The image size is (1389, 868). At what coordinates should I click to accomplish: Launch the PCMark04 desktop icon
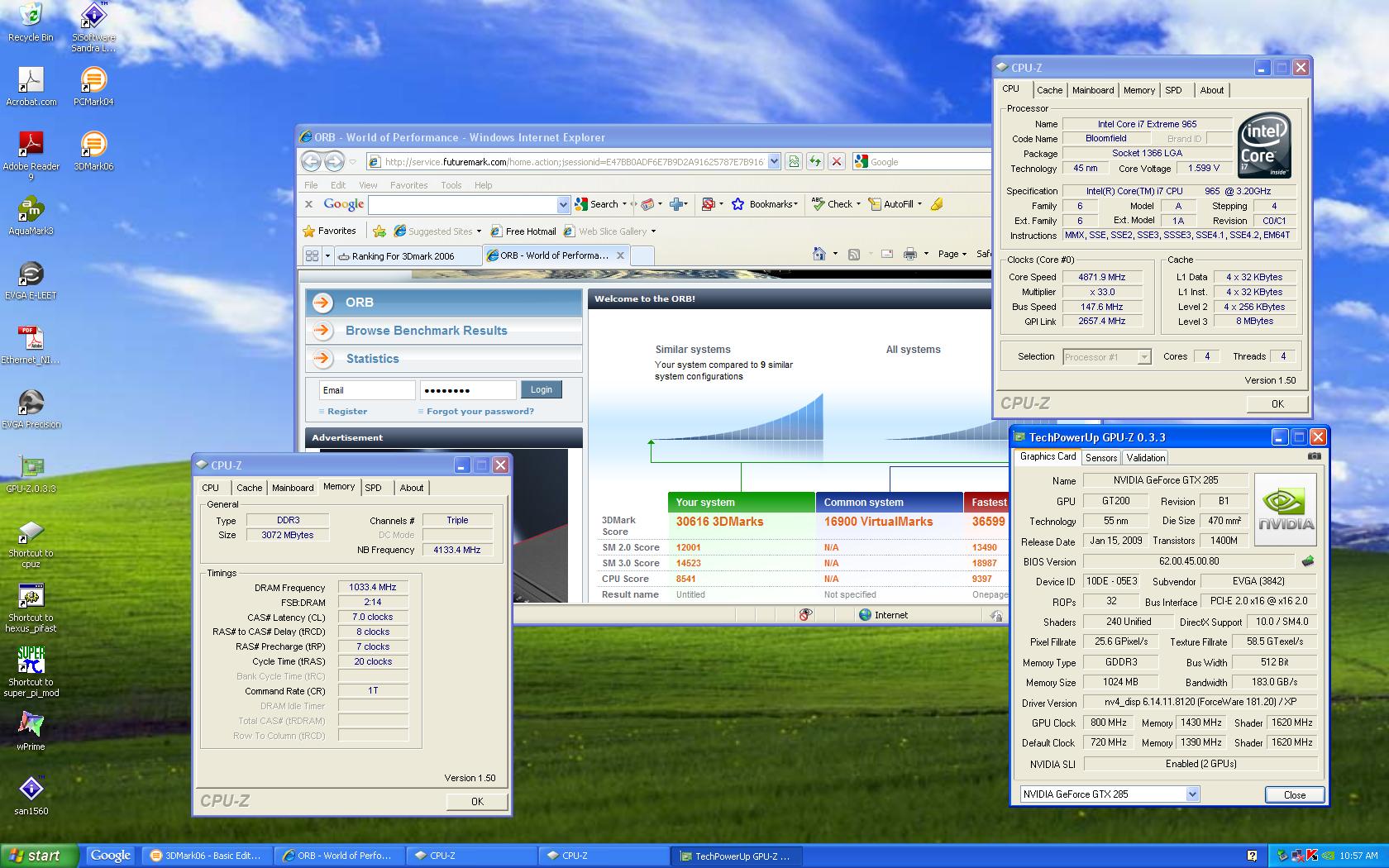click(x=93, y=86)
